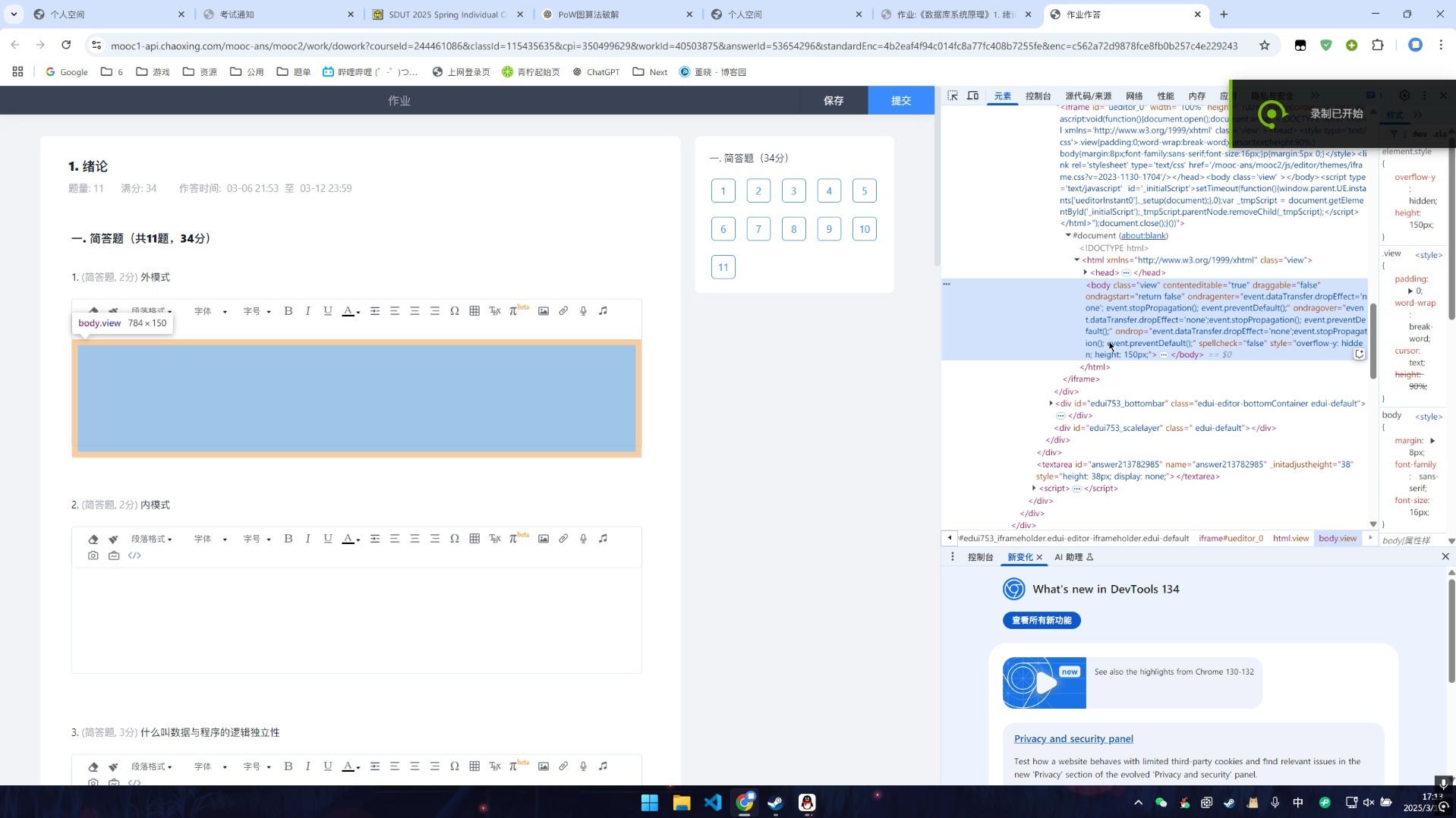
Task: Jump to question 11 in the navigator
Action: coord(723,267)
